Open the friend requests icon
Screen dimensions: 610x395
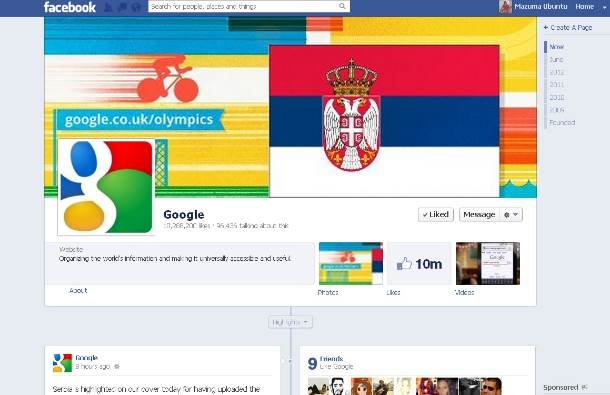click(109, 7)
